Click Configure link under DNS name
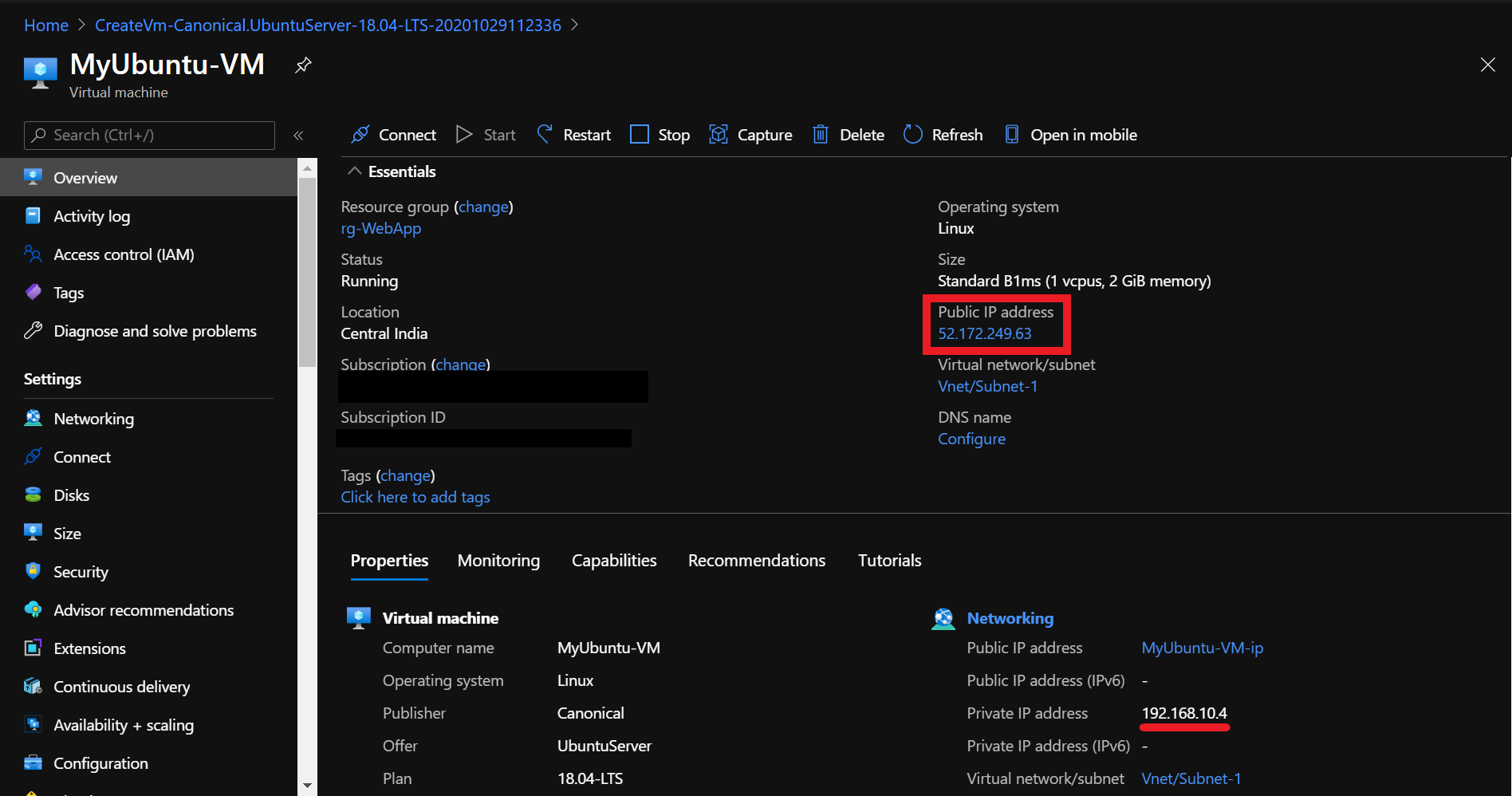The height and width of the screenshot is (796, 1512). (971, 439)
